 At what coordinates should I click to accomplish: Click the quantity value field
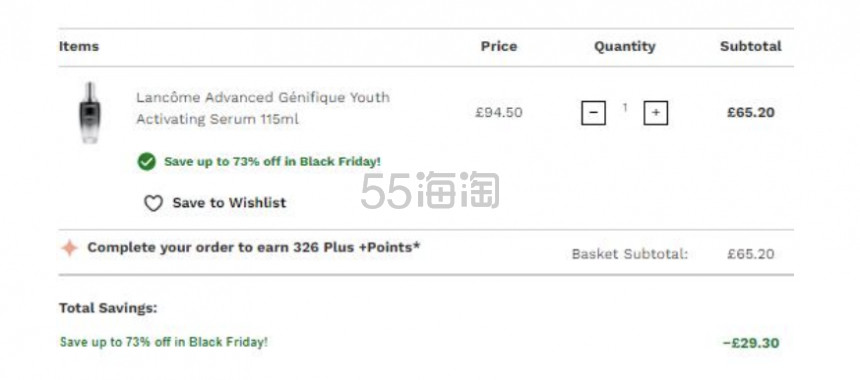[x=625, y=108]
